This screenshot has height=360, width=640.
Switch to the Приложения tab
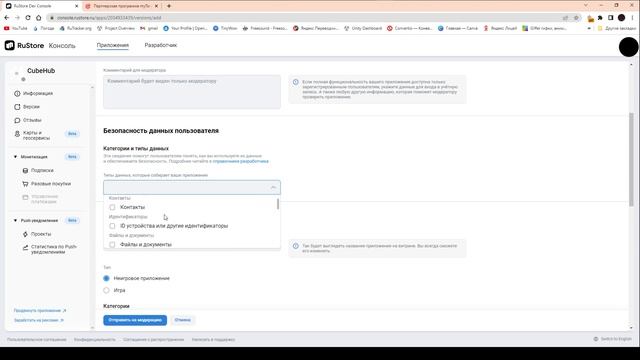[x=113, y=45]
